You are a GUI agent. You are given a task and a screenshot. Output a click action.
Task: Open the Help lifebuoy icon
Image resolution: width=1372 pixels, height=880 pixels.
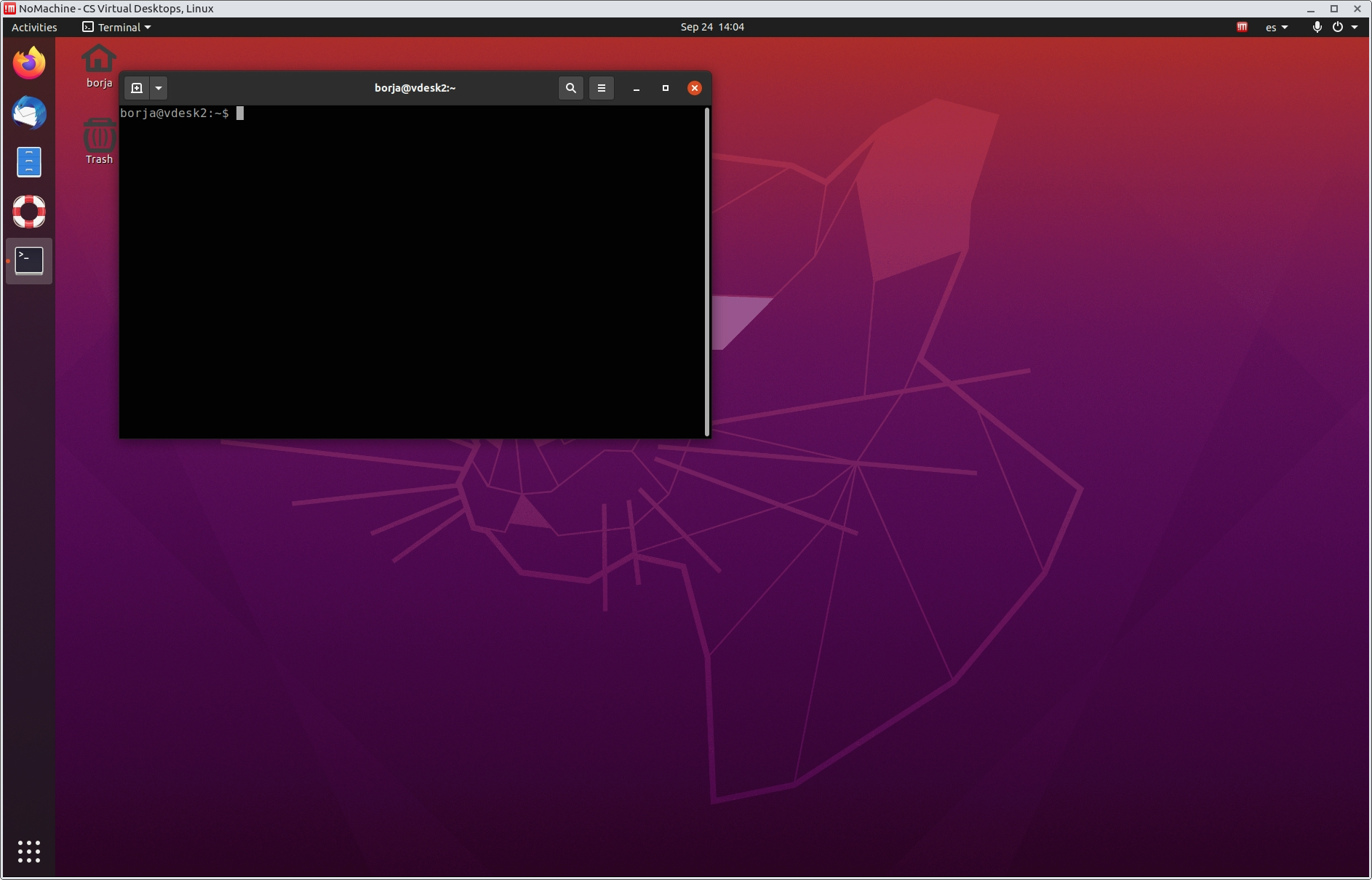[29, 212]
